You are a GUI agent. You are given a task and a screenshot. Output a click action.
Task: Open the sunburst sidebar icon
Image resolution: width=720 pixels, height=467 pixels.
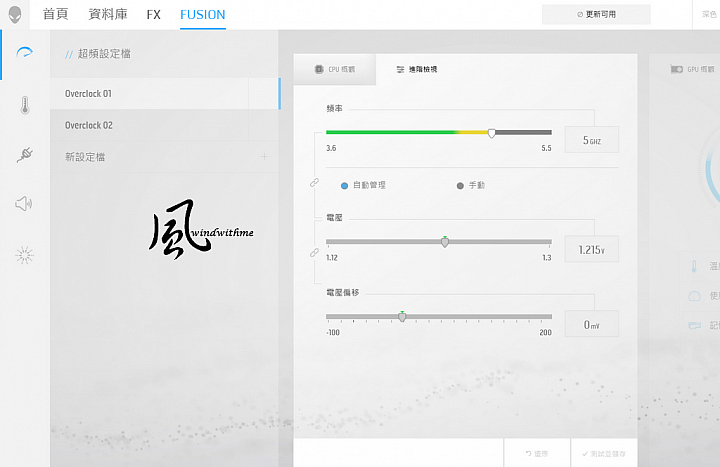24,255
